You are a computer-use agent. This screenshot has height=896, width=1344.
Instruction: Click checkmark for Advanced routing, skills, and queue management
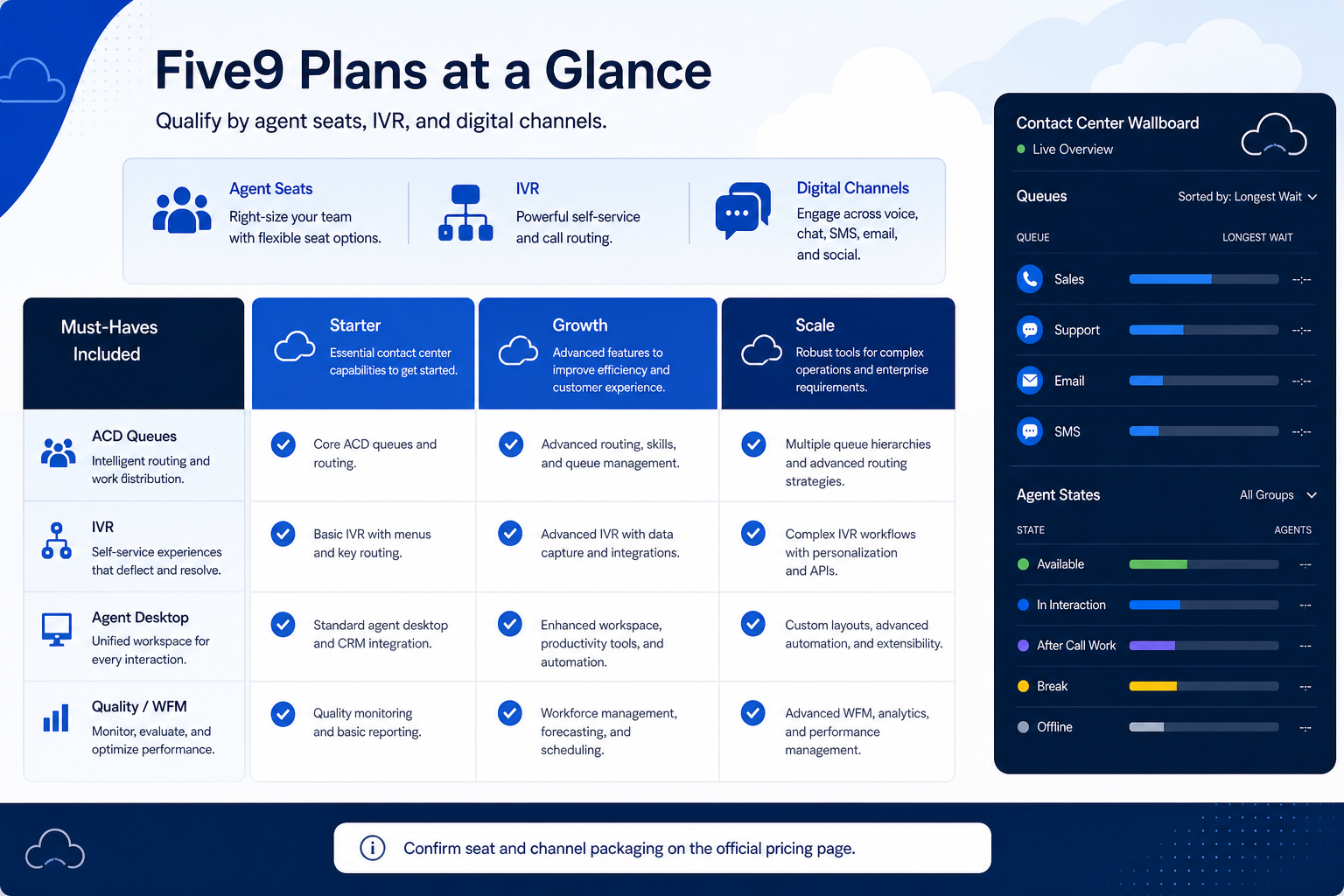(511, 444)
